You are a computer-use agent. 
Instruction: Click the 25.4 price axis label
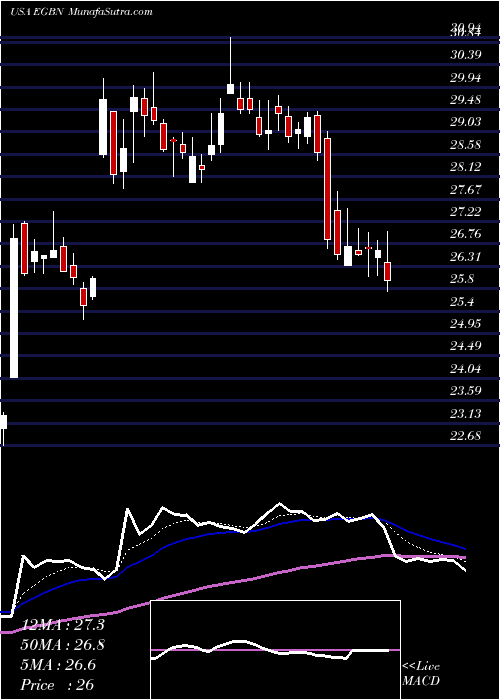point(462,301)
